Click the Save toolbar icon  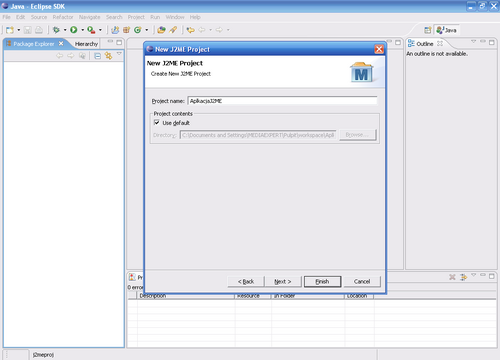click(28, 30)
